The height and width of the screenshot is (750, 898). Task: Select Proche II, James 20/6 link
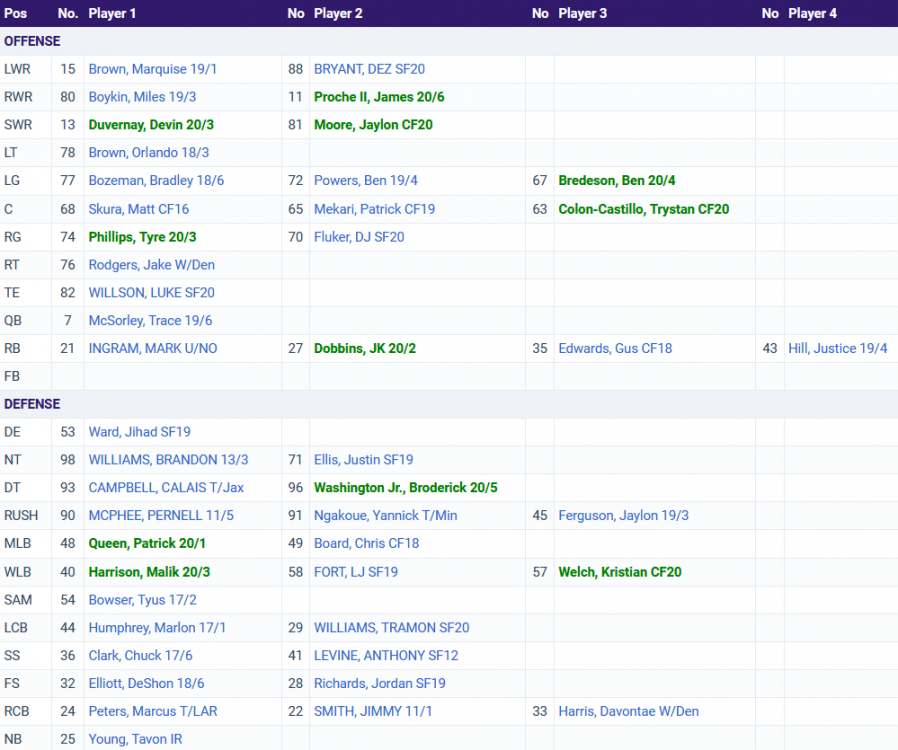point(379,97)
